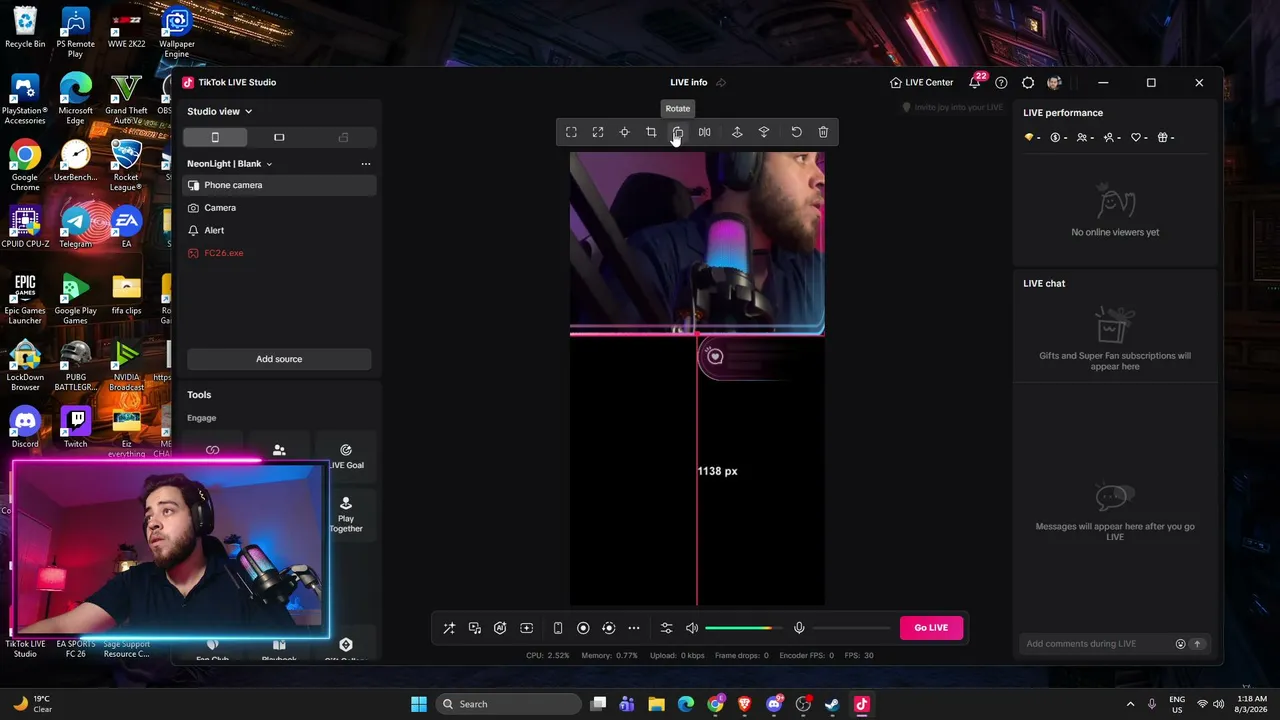The width and height of the screenshot is (1280, 720).
Task: Delete the selected source with the trash icon
Action: [x=823, y=132]
